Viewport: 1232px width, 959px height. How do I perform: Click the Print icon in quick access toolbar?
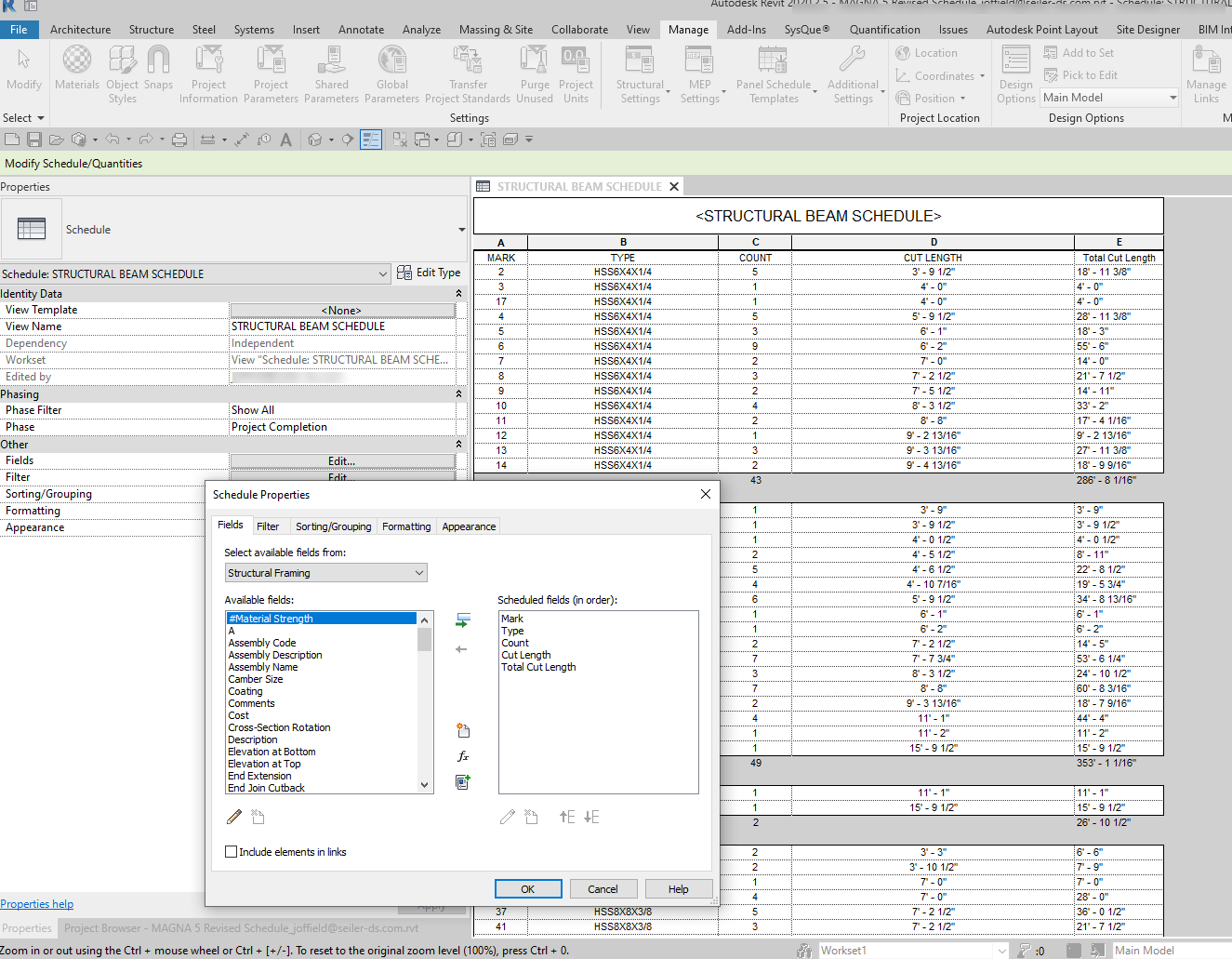pos(179,140)
